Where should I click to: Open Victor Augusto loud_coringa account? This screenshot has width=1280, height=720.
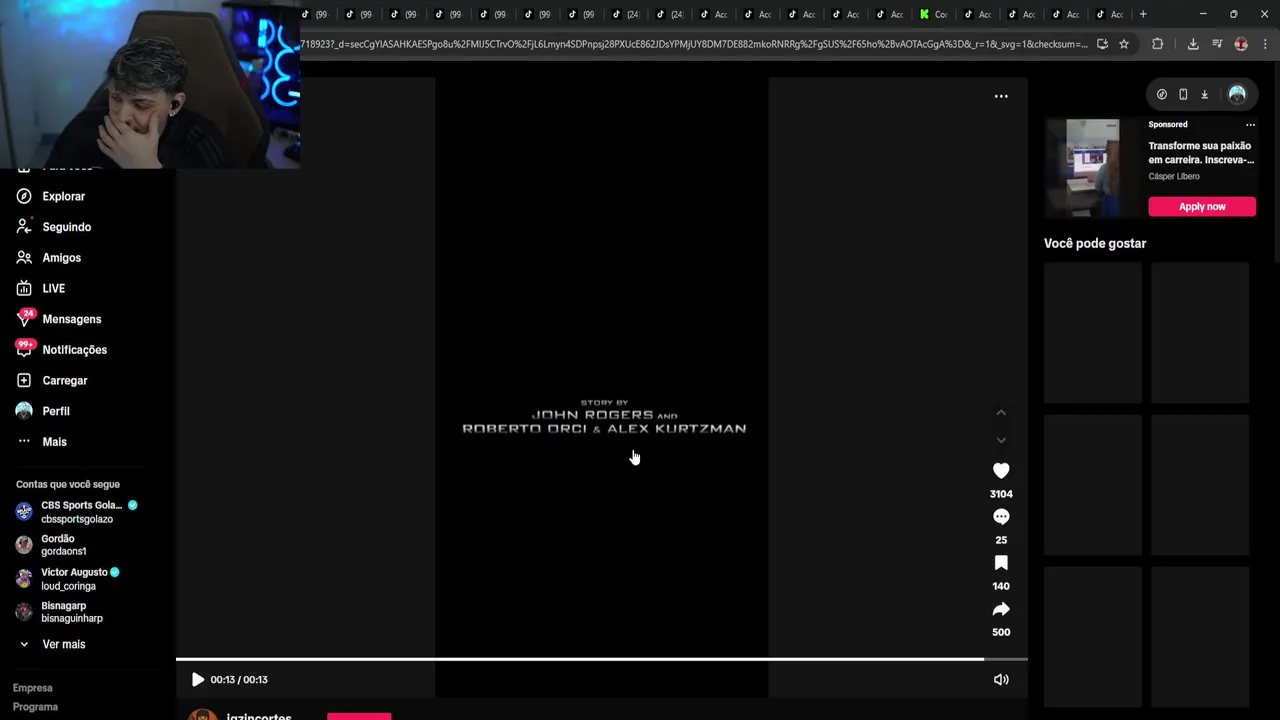[68, 578]
